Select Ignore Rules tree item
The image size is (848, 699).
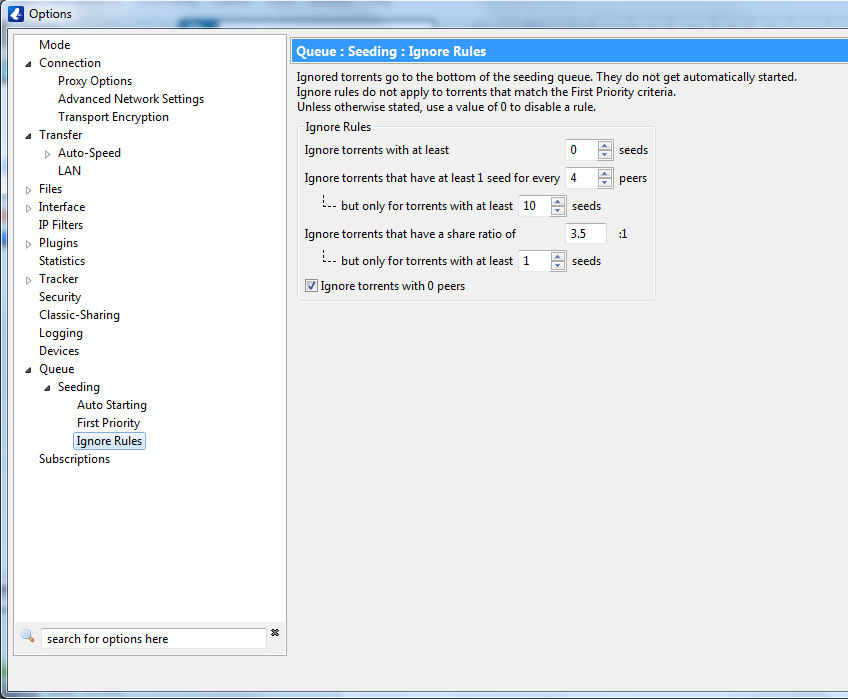point(109,441)
